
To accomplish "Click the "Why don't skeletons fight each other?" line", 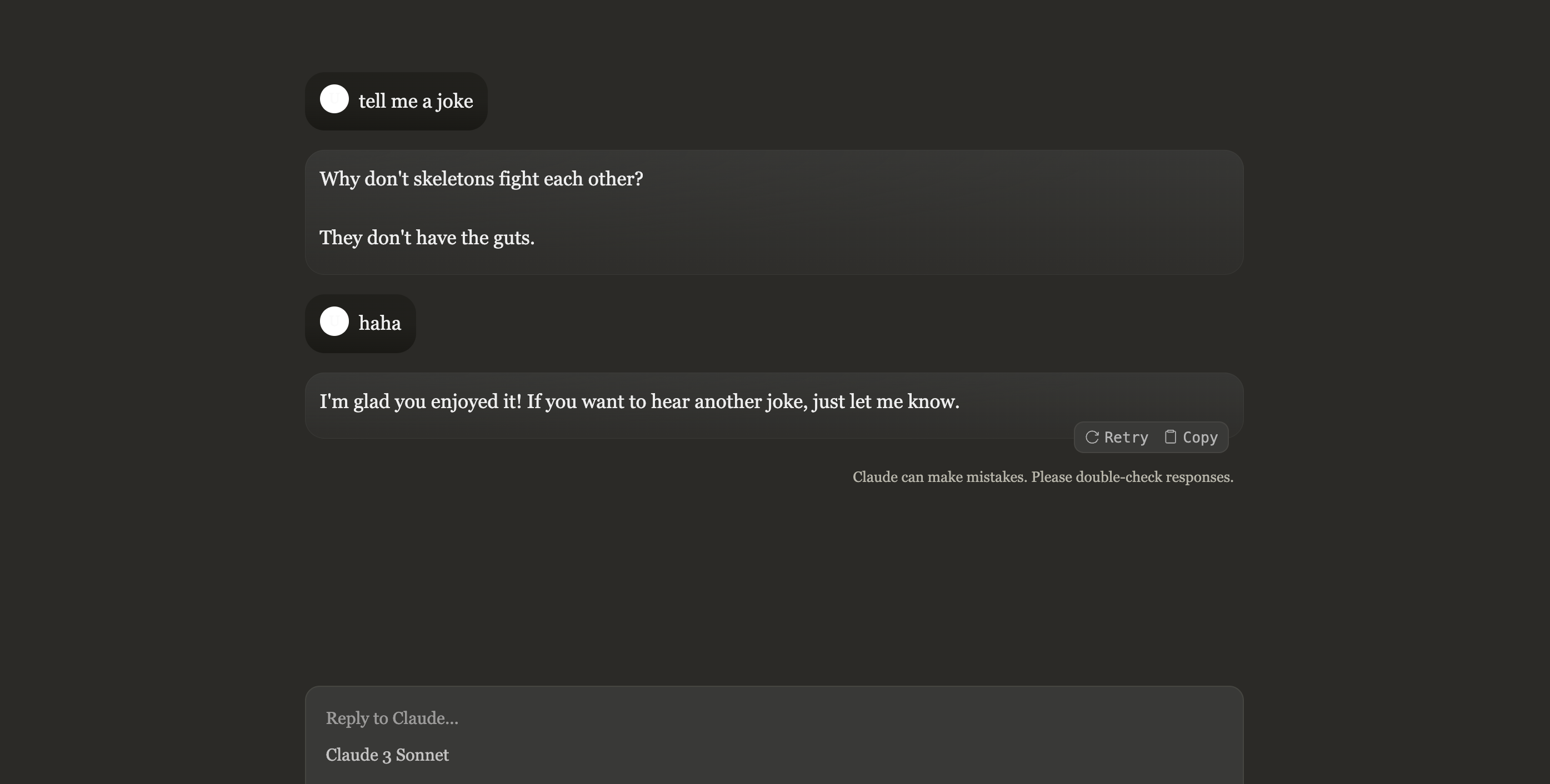I will click(481, 179).
